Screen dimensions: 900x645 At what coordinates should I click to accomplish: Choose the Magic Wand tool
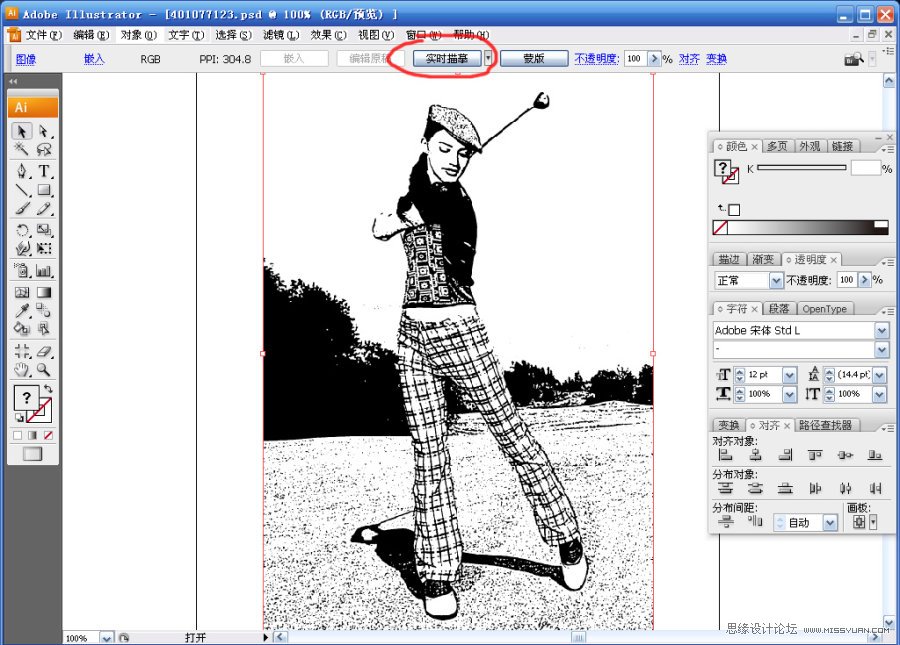coord(22,150)
